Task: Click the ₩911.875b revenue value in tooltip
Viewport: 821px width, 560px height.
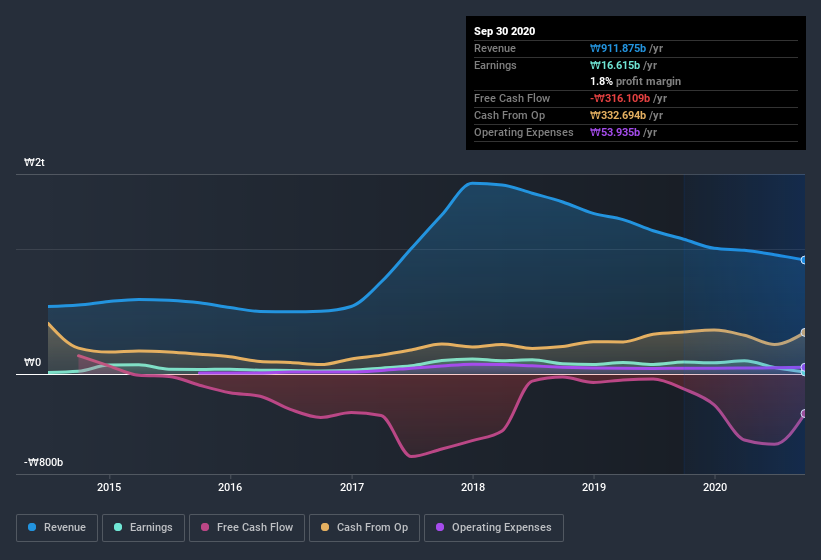Action: point(624,48)
